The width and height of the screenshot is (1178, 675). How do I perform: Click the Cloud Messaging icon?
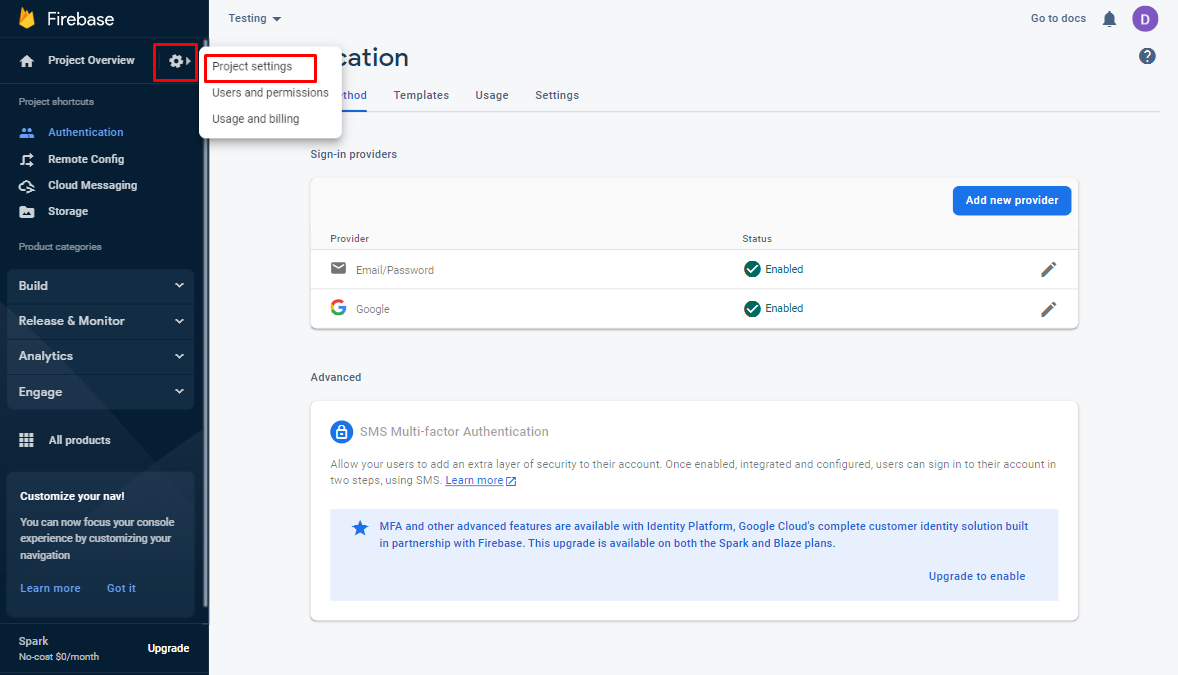[27, 186]
